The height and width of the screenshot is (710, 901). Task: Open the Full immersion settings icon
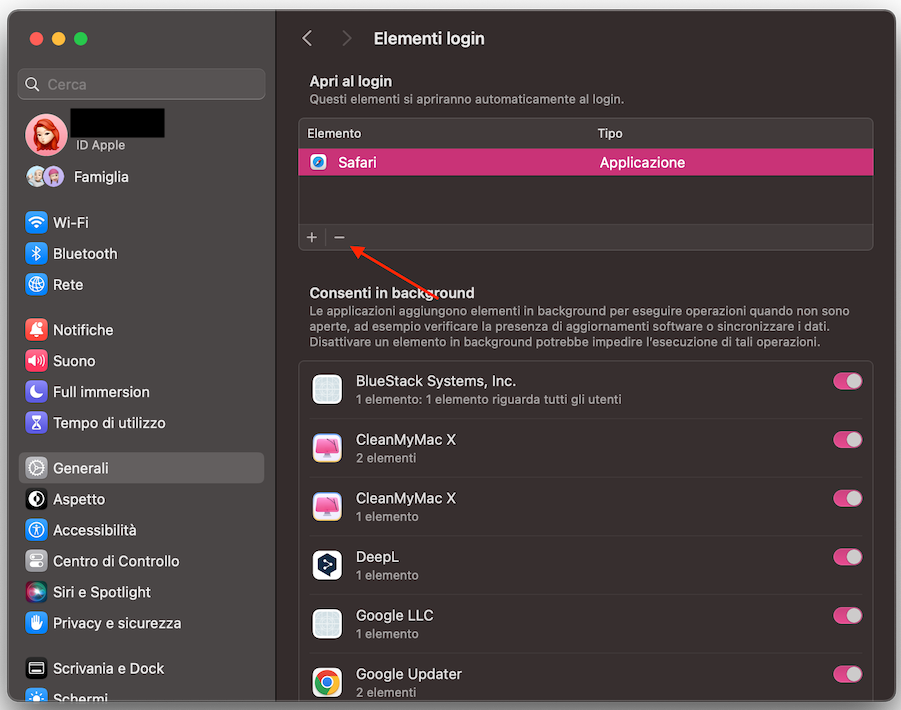pyautogui.click(x=38, y=391)
